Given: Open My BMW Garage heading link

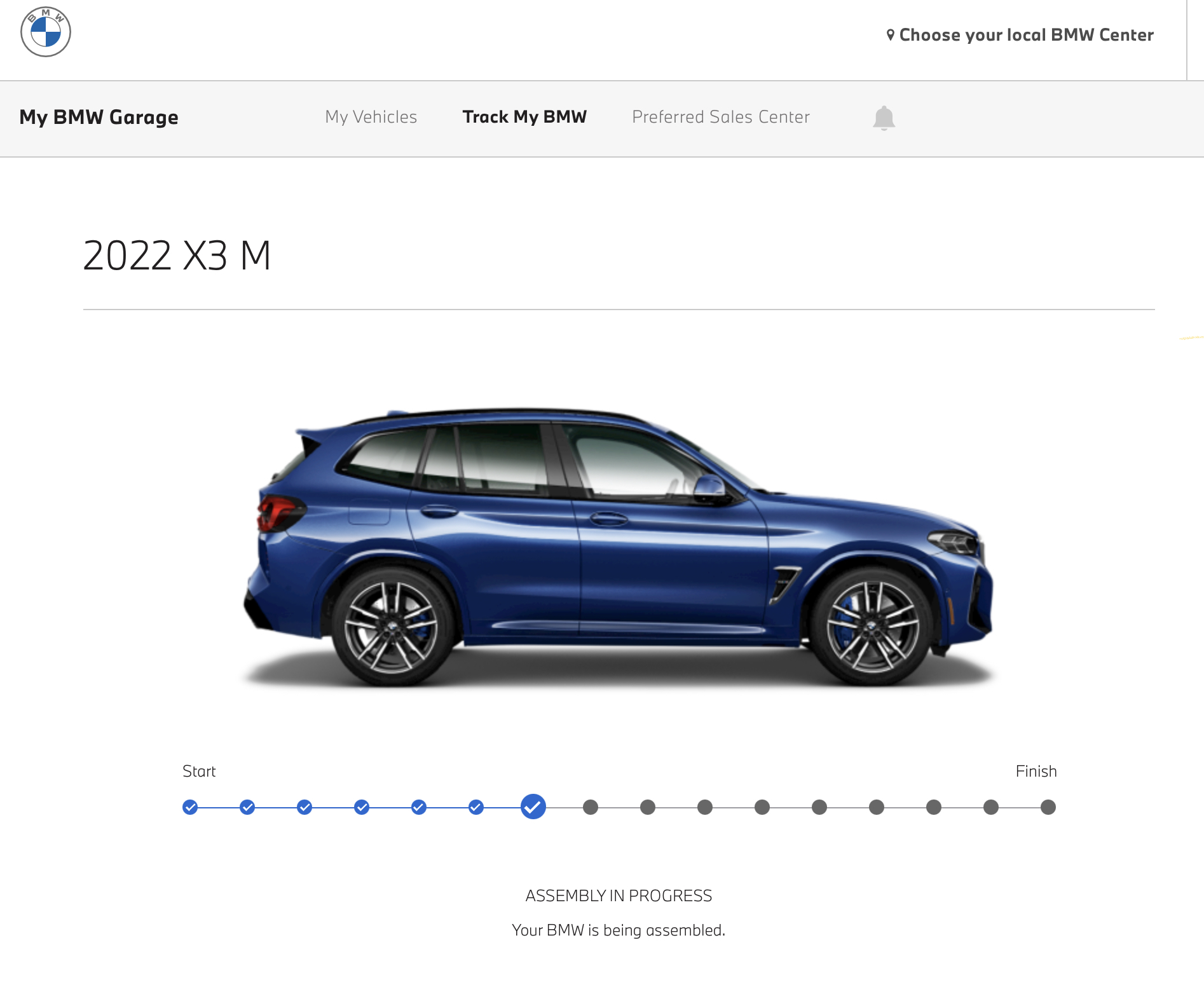Looking at the screenshot, I should [99, 118].
